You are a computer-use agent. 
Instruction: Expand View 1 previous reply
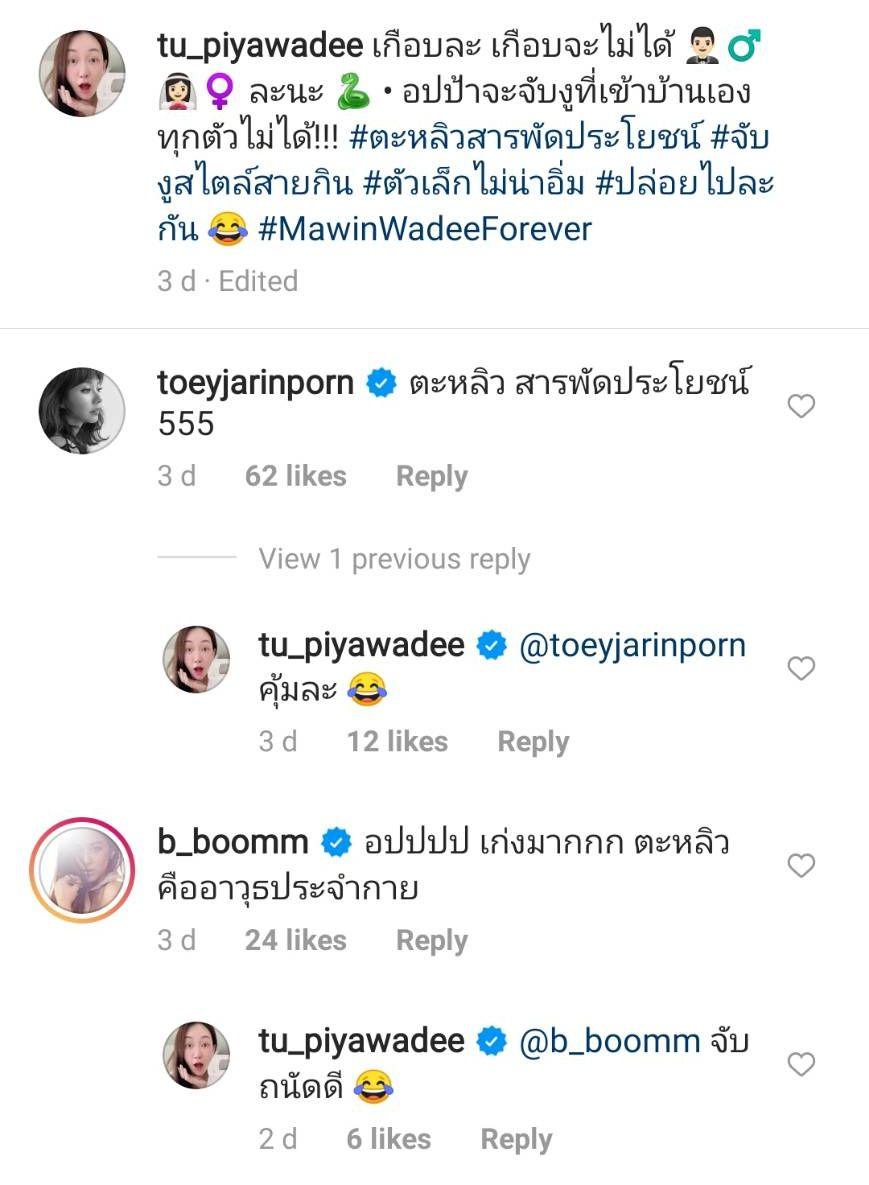pyautogui.click(x=394, y=559)
